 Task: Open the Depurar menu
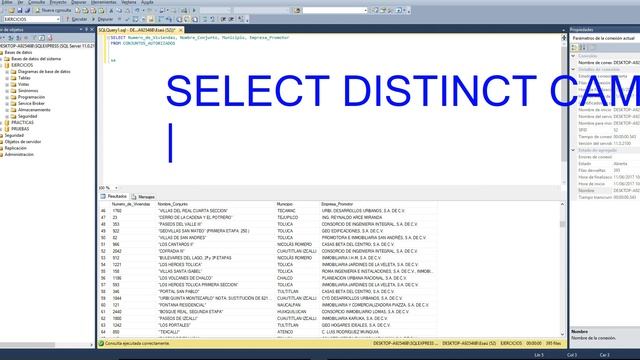click(79, 2)
